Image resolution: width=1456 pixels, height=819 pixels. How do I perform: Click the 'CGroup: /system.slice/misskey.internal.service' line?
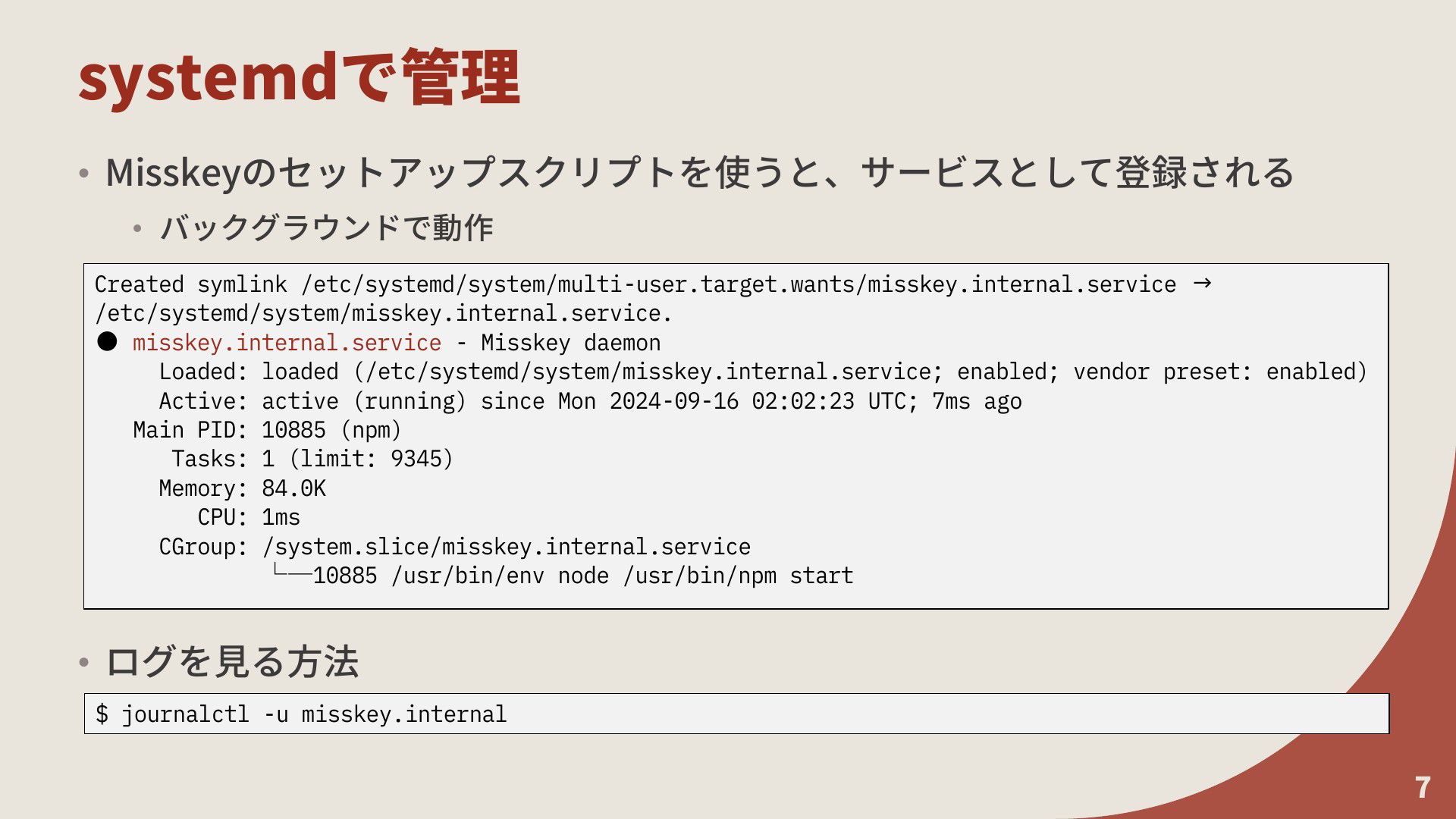[454, 547]
